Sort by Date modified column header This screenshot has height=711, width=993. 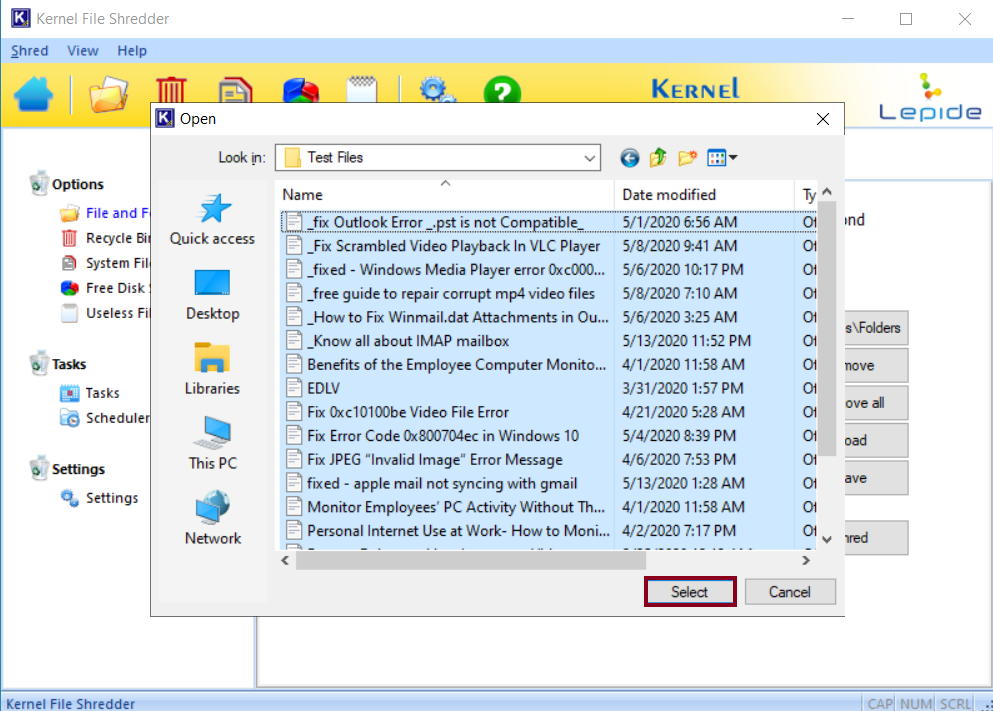pos(704,194)
